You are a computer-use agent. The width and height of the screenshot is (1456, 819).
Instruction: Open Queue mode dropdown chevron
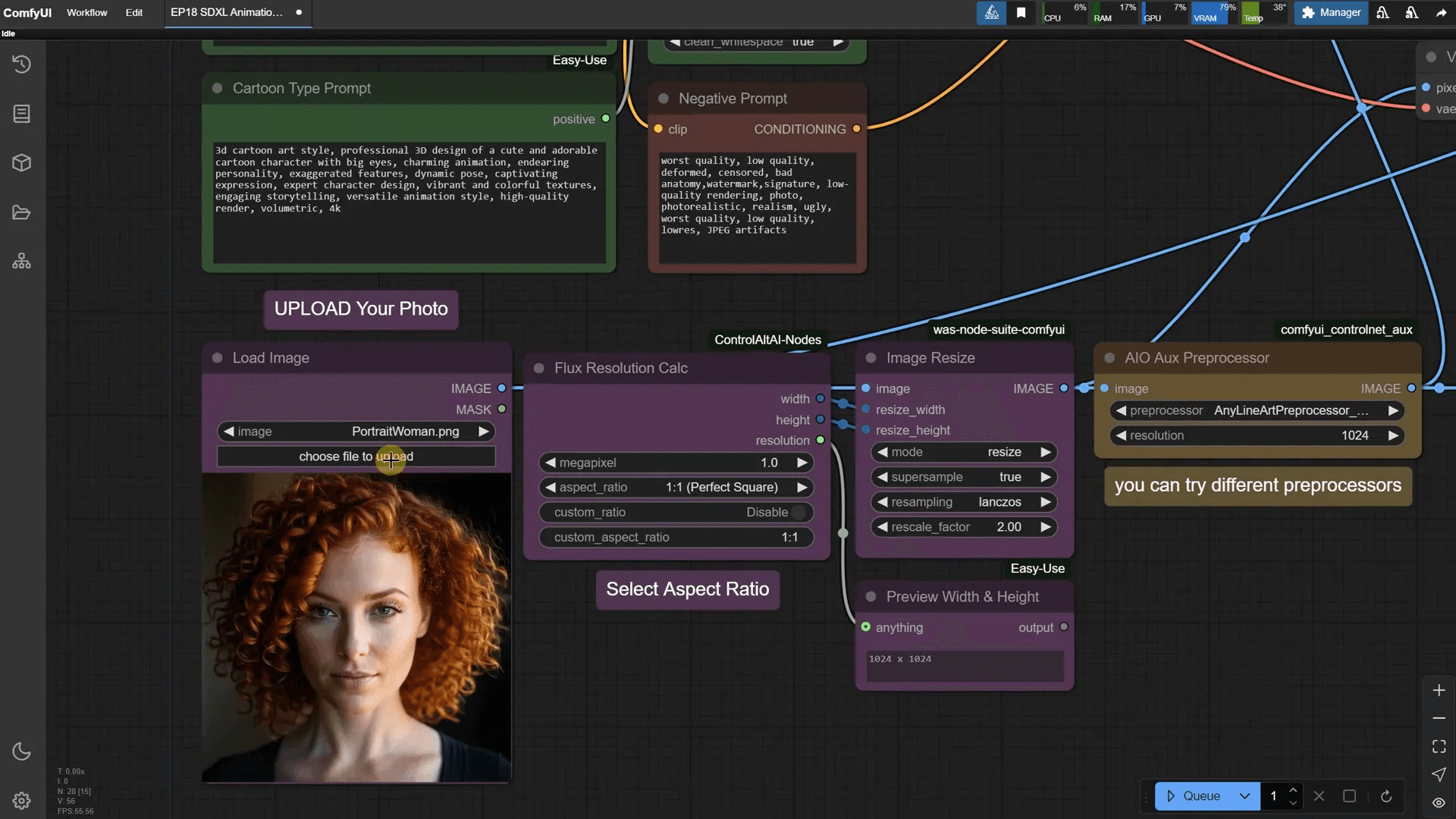click(x=1244, y=796)
